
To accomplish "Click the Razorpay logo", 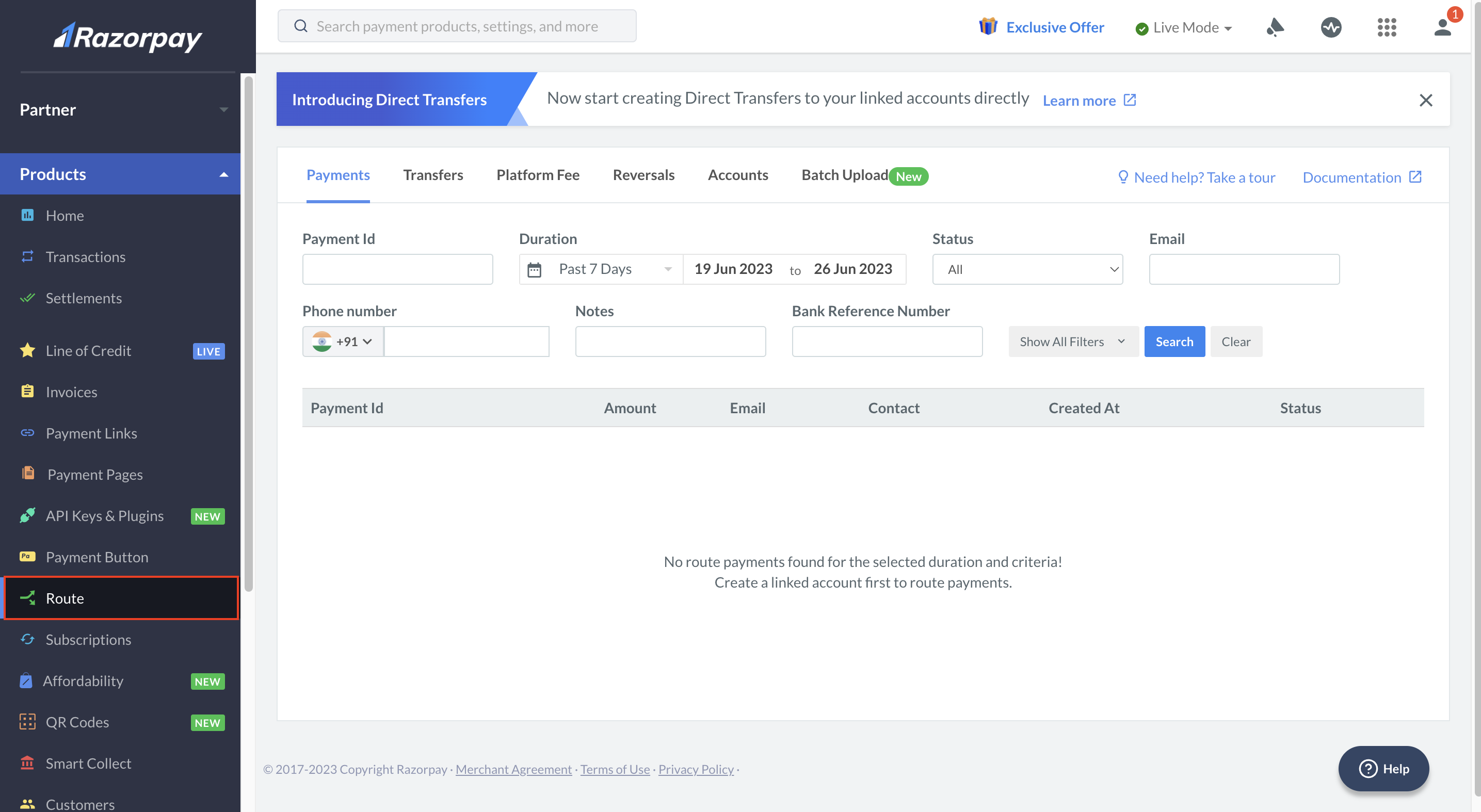I will (127, 37).
